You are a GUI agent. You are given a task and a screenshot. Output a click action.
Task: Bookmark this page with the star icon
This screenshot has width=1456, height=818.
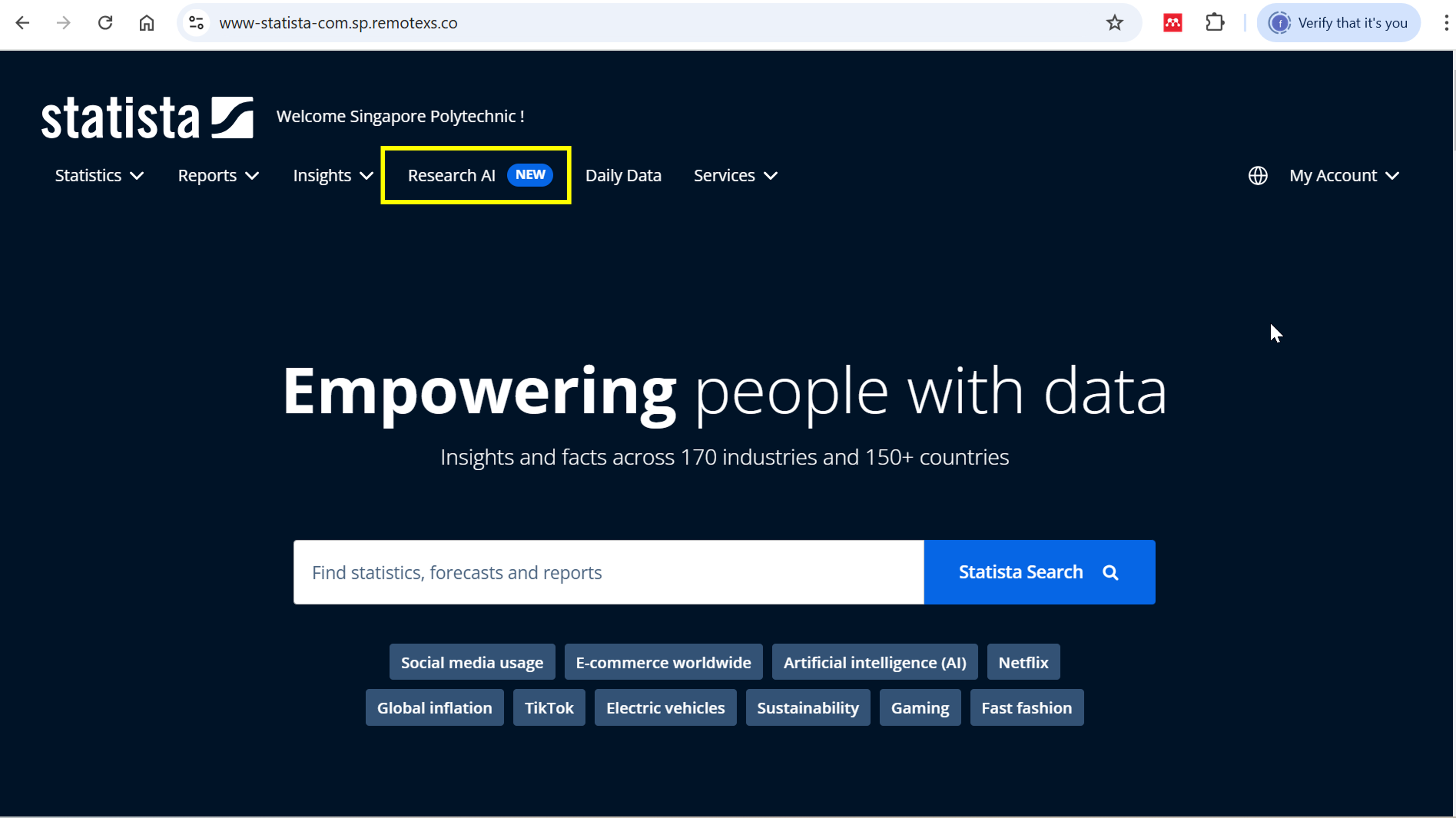(1114, 22)
